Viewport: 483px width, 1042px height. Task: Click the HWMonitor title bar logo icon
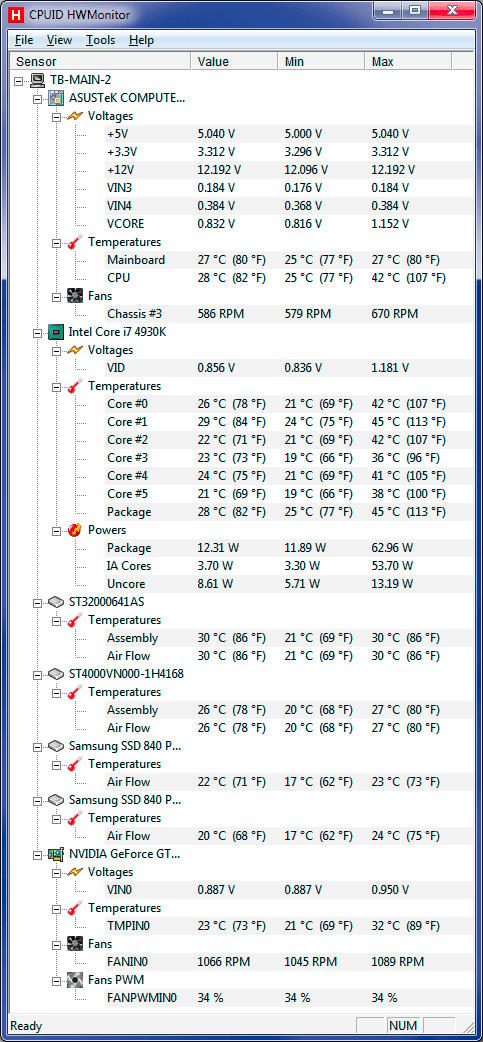point(16,14)
